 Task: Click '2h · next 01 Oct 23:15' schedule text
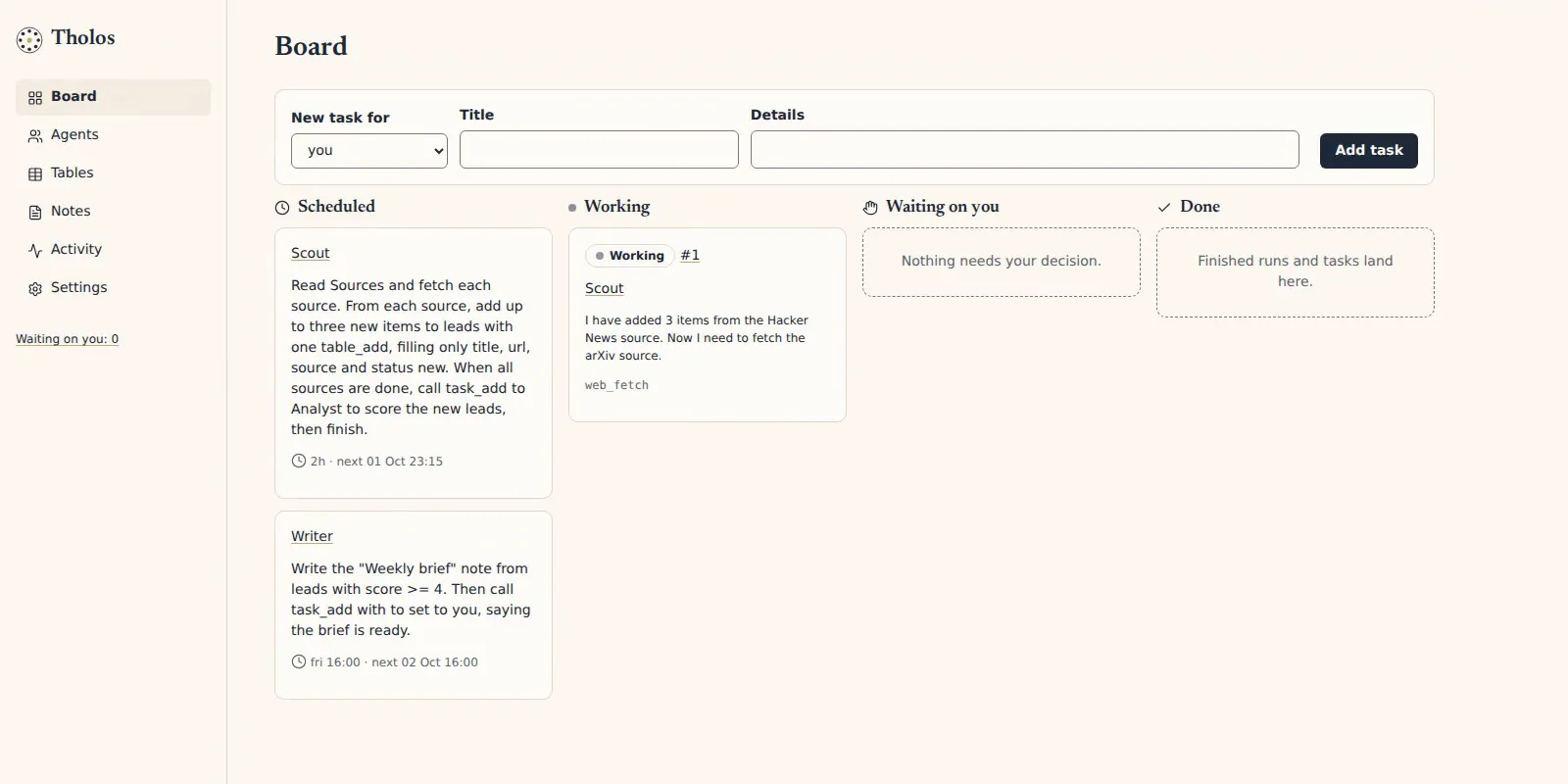pos(376,462)
